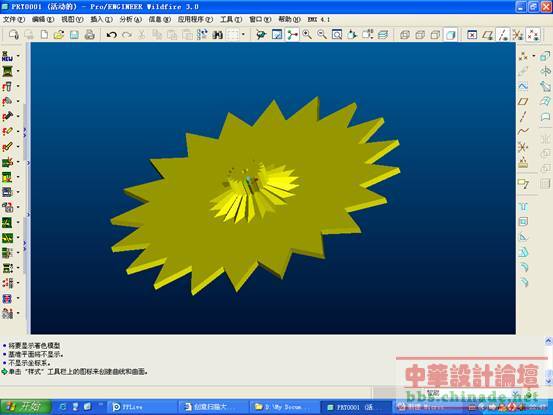
Task: Open the 文件 (File) menu
Action: point(14,19)
